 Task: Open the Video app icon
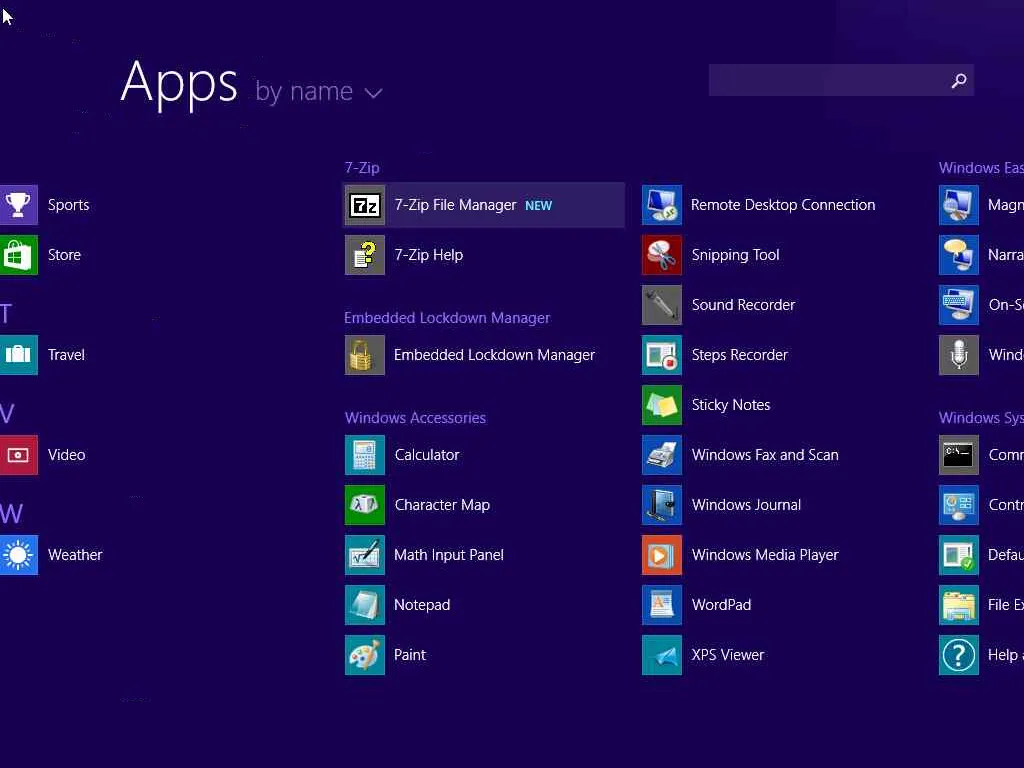pos(18,455)
